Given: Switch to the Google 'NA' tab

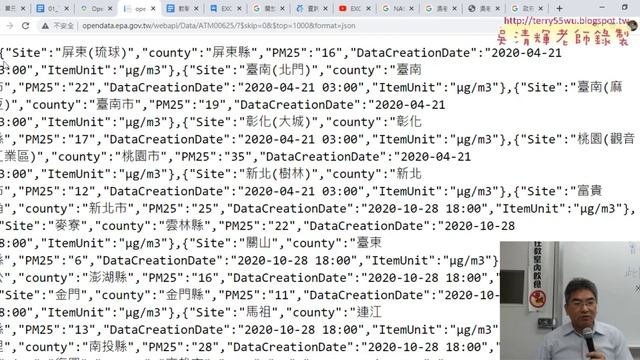Looking at the screenshot, I should pos(397,8).
